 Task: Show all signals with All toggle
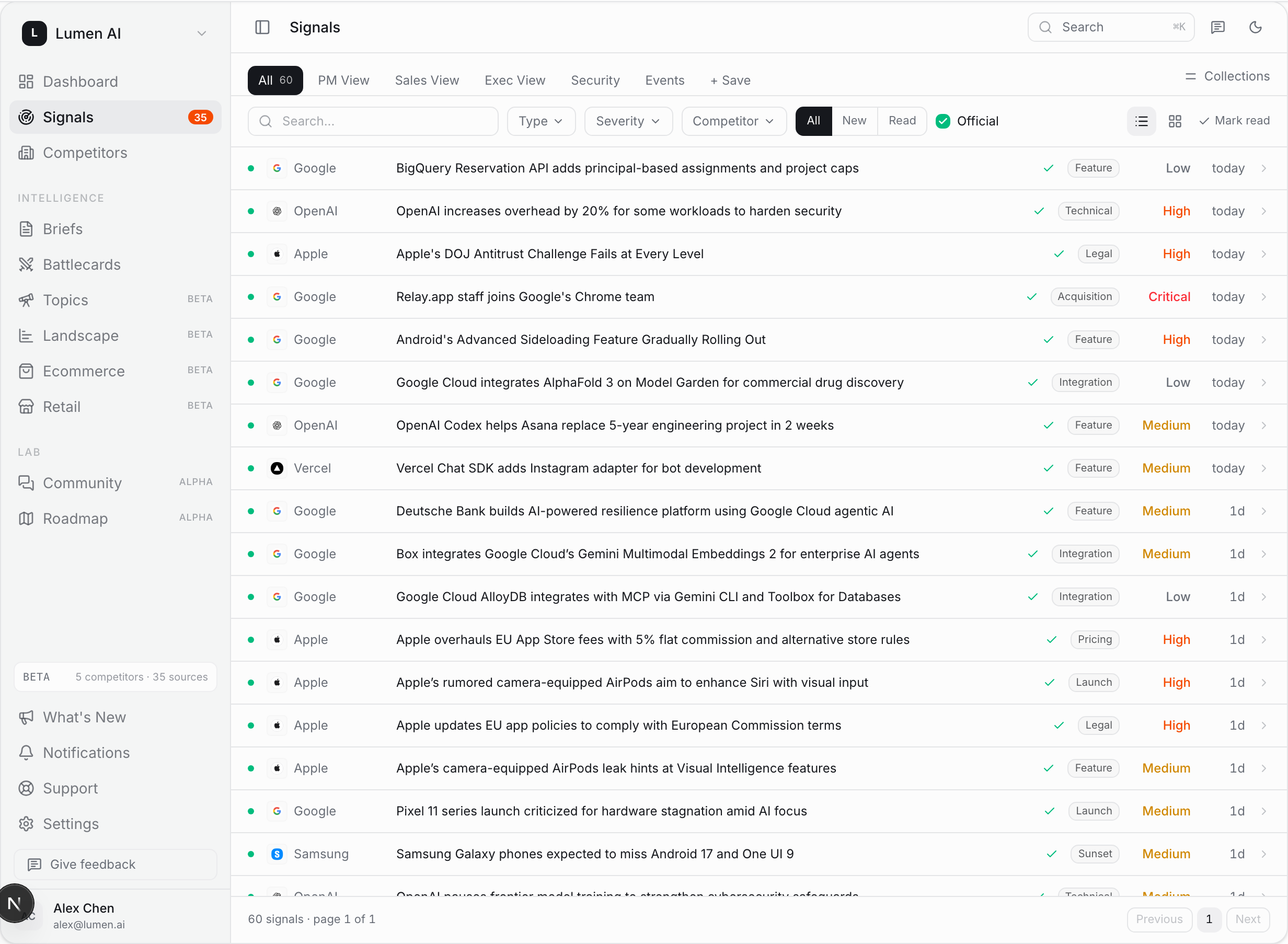(x=813, y=121)
